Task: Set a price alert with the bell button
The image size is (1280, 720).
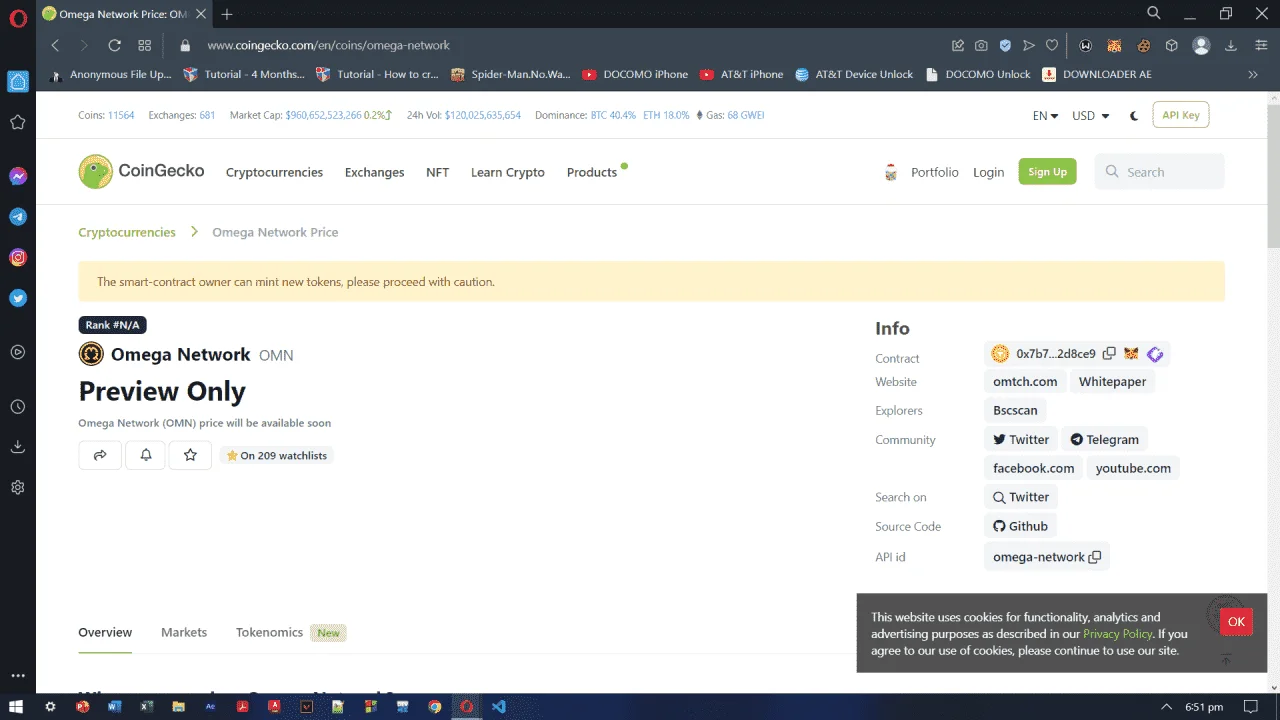Action: tap(146, 455)
